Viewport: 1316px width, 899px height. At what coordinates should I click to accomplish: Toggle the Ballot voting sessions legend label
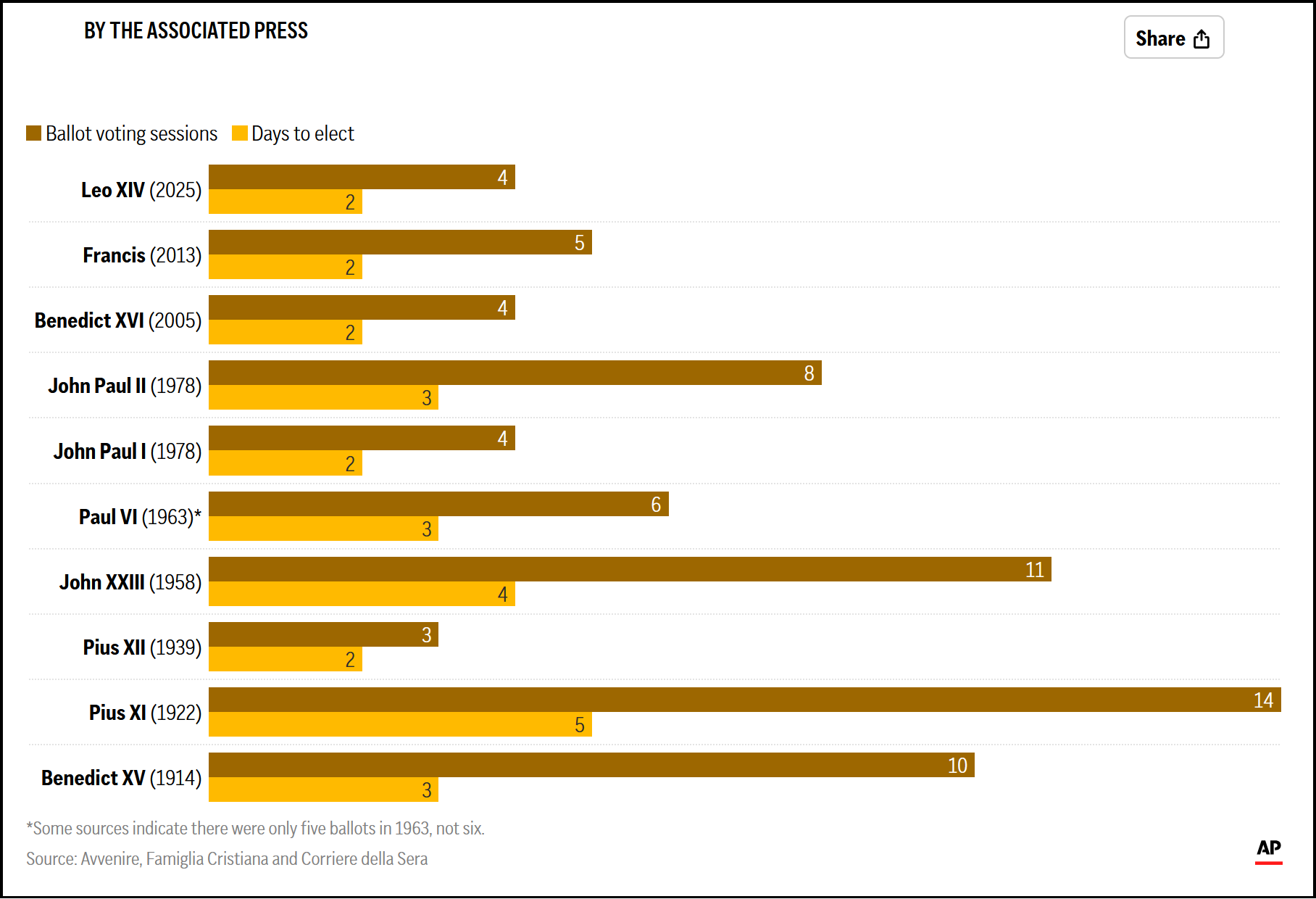point(131,133)
